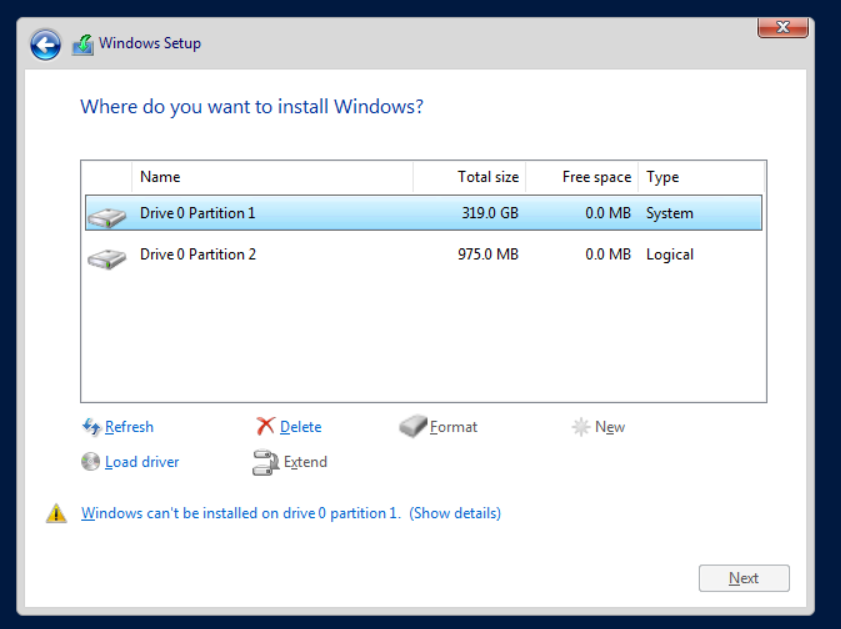
Task: Click the Type column header
Action: click(x=662, y=177)
